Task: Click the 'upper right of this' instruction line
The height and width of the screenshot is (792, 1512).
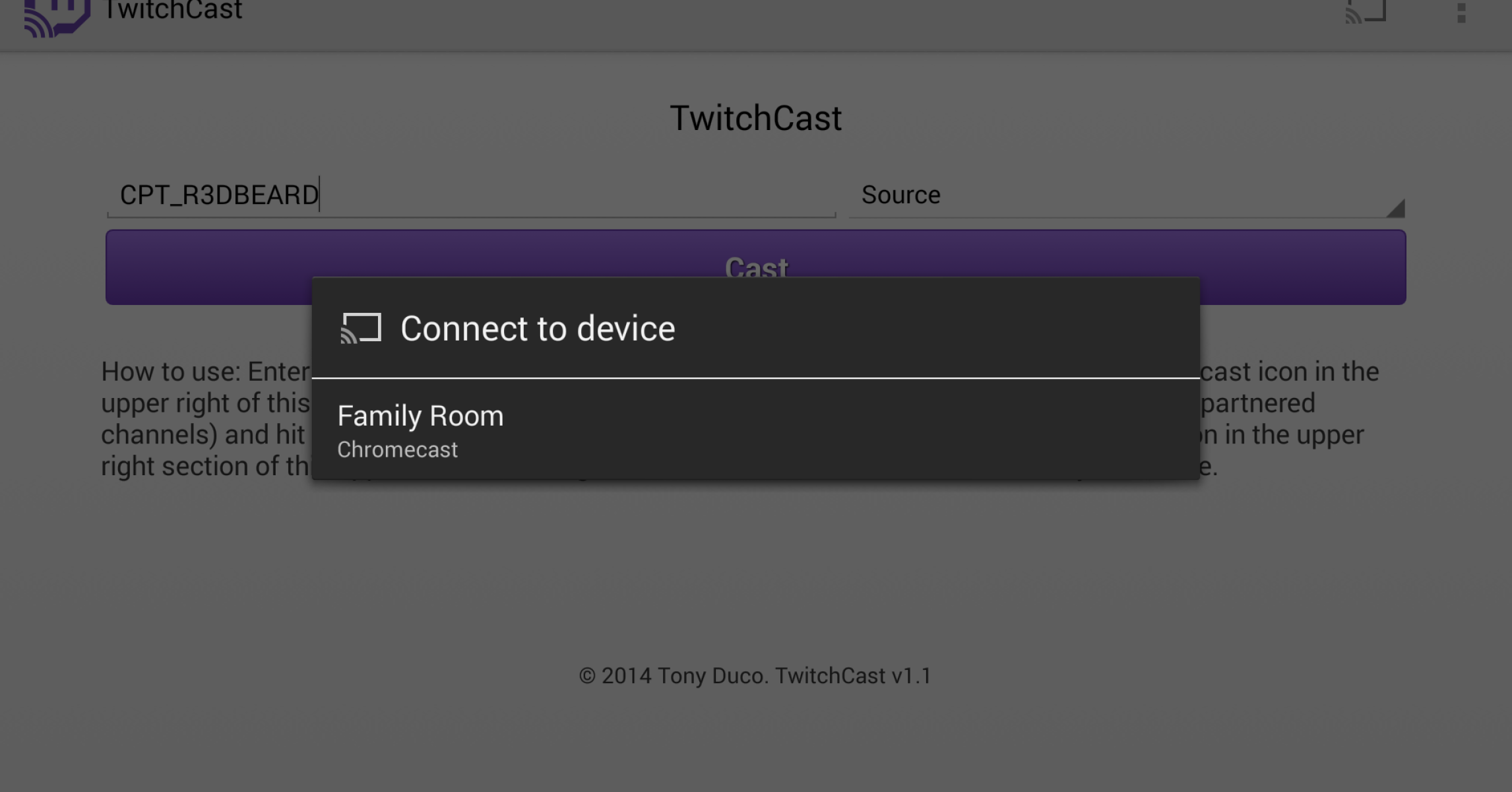Action: (x=205, y=403)
